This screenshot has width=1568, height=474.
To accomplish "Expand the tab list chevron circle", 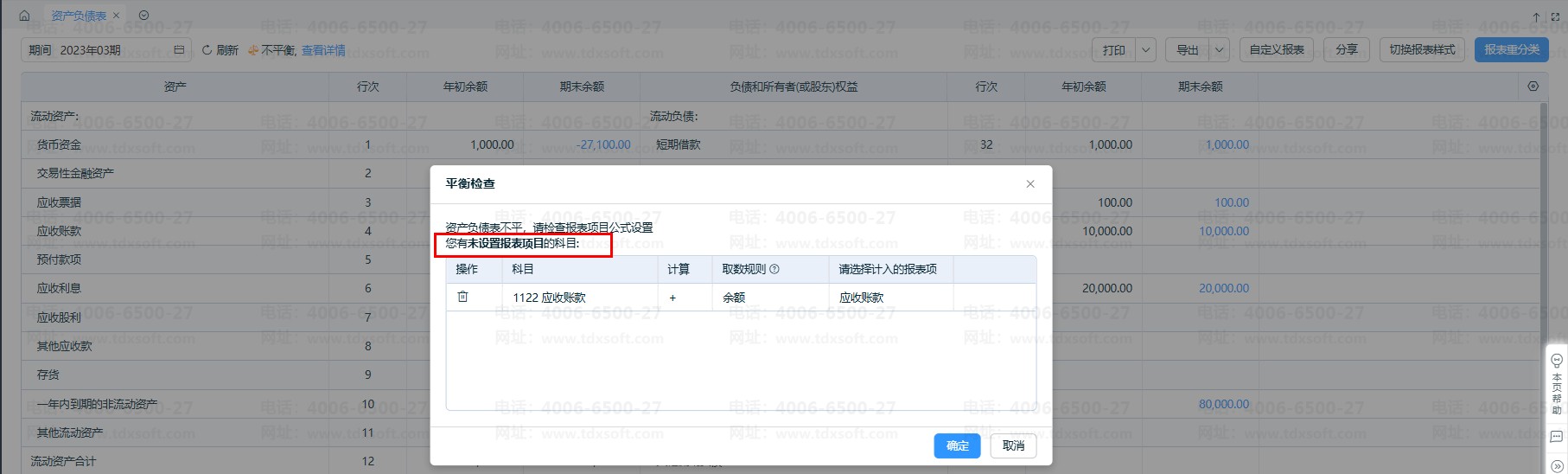I will coord(143,16).
